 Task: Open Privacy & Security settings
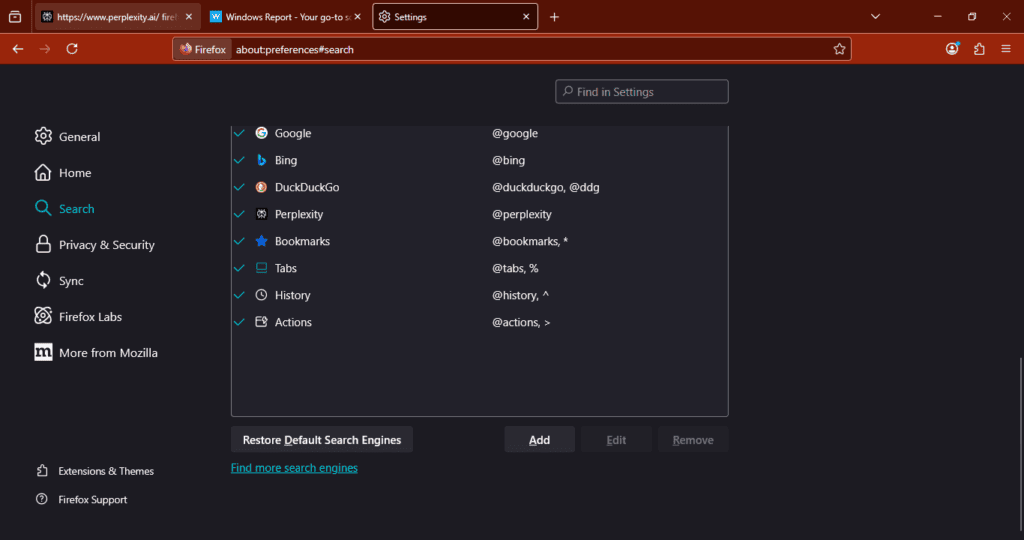coord(95,244)
